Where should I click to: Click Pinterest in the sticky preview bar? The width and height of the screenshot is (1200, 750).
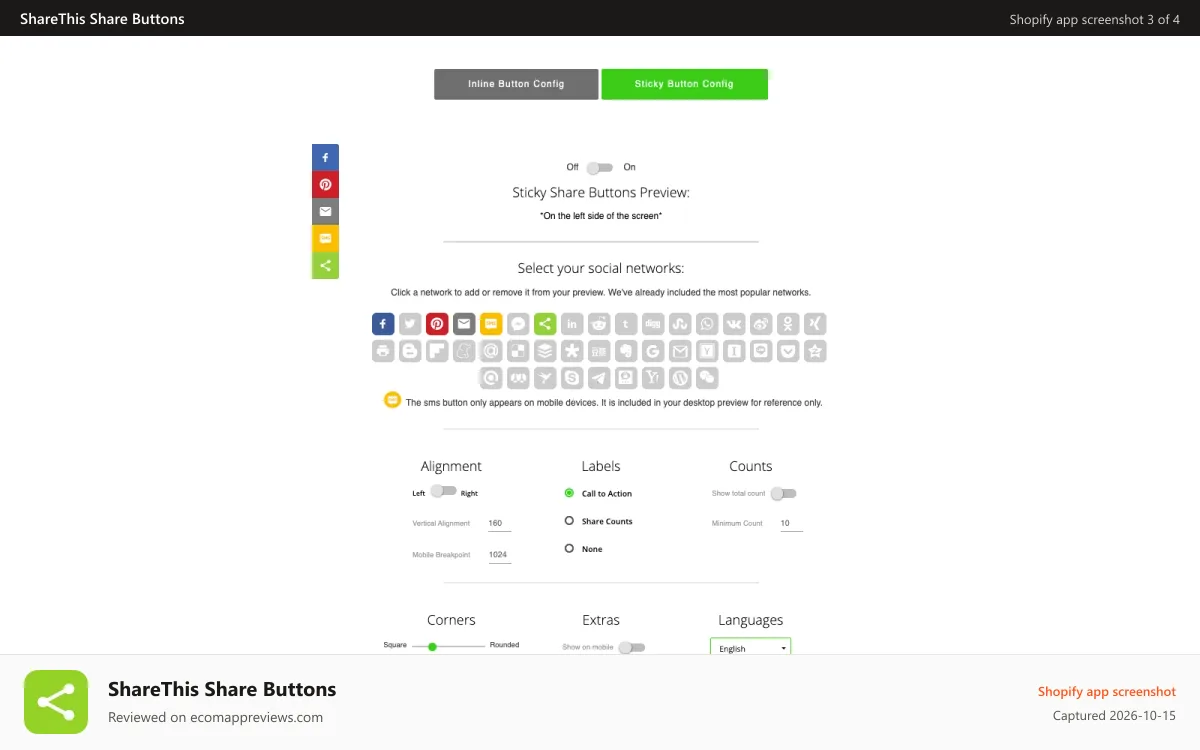point(325,185)
